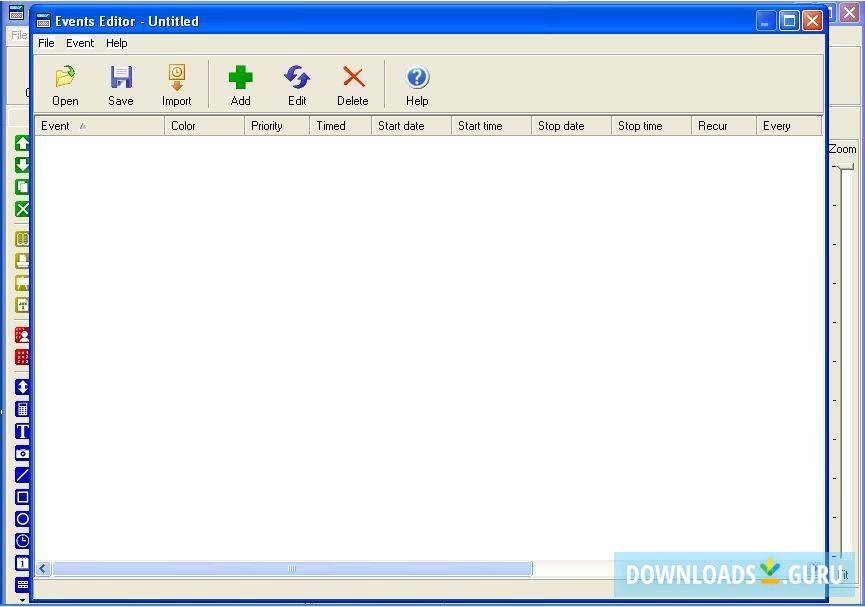Open the Help menu
This screenshot has width=865, height=607.
pyautogui.click(x=116, y=43)
